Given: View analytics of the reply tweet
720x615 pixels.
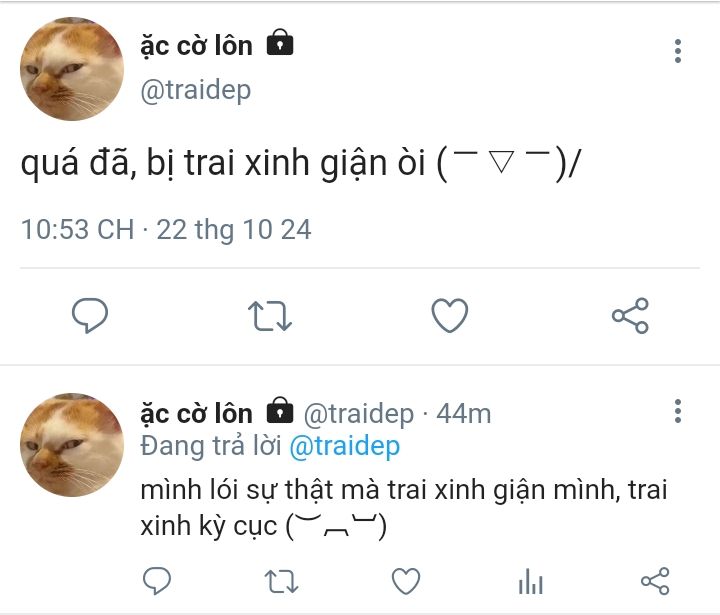Looking at the screenshot, I should [530, 581].
